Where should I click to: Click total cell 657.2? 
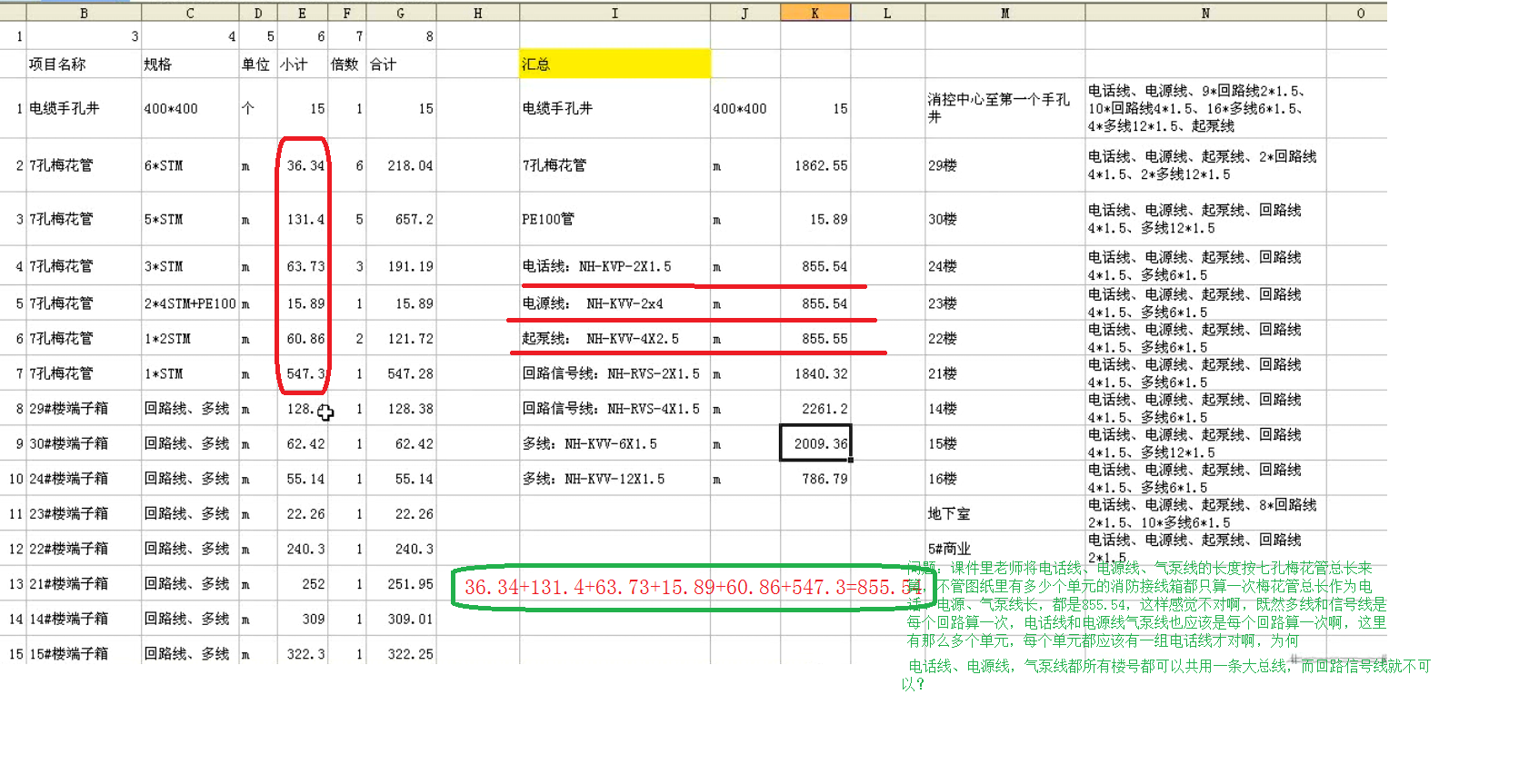click(401, 219)
